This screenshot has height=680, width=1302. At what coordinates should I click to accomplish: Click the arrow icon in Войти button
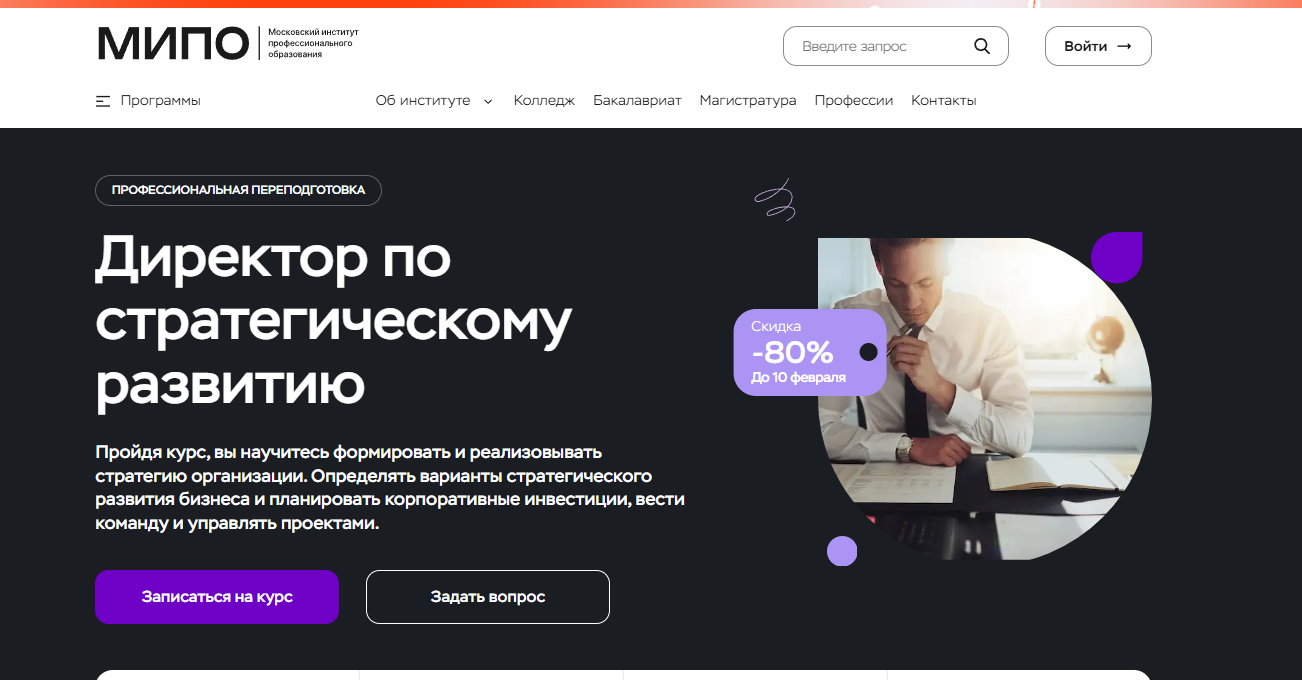pyautogui.click(x=1124, y=46)
